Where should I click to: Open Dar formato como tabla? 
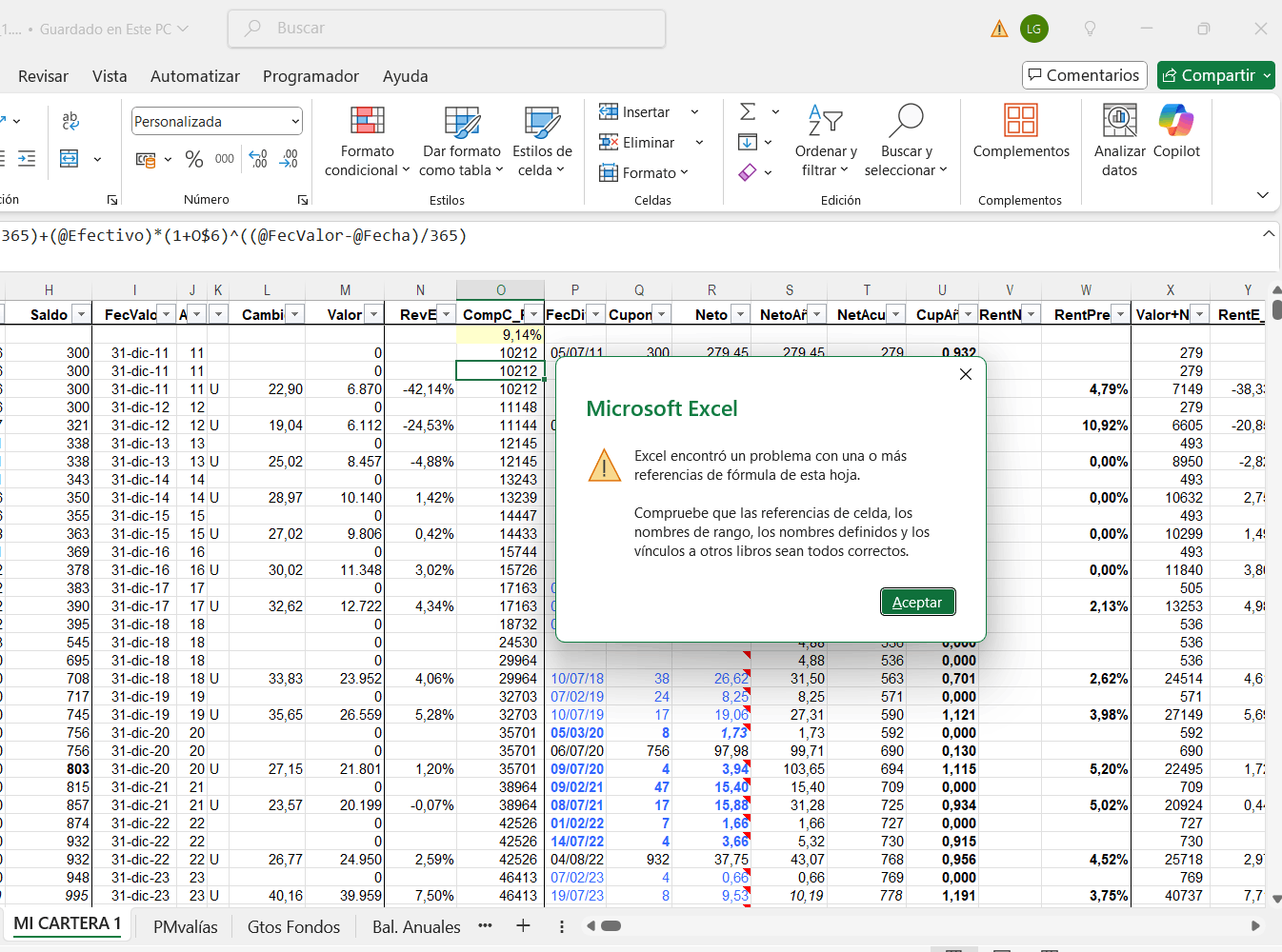[x=462, y=122]
